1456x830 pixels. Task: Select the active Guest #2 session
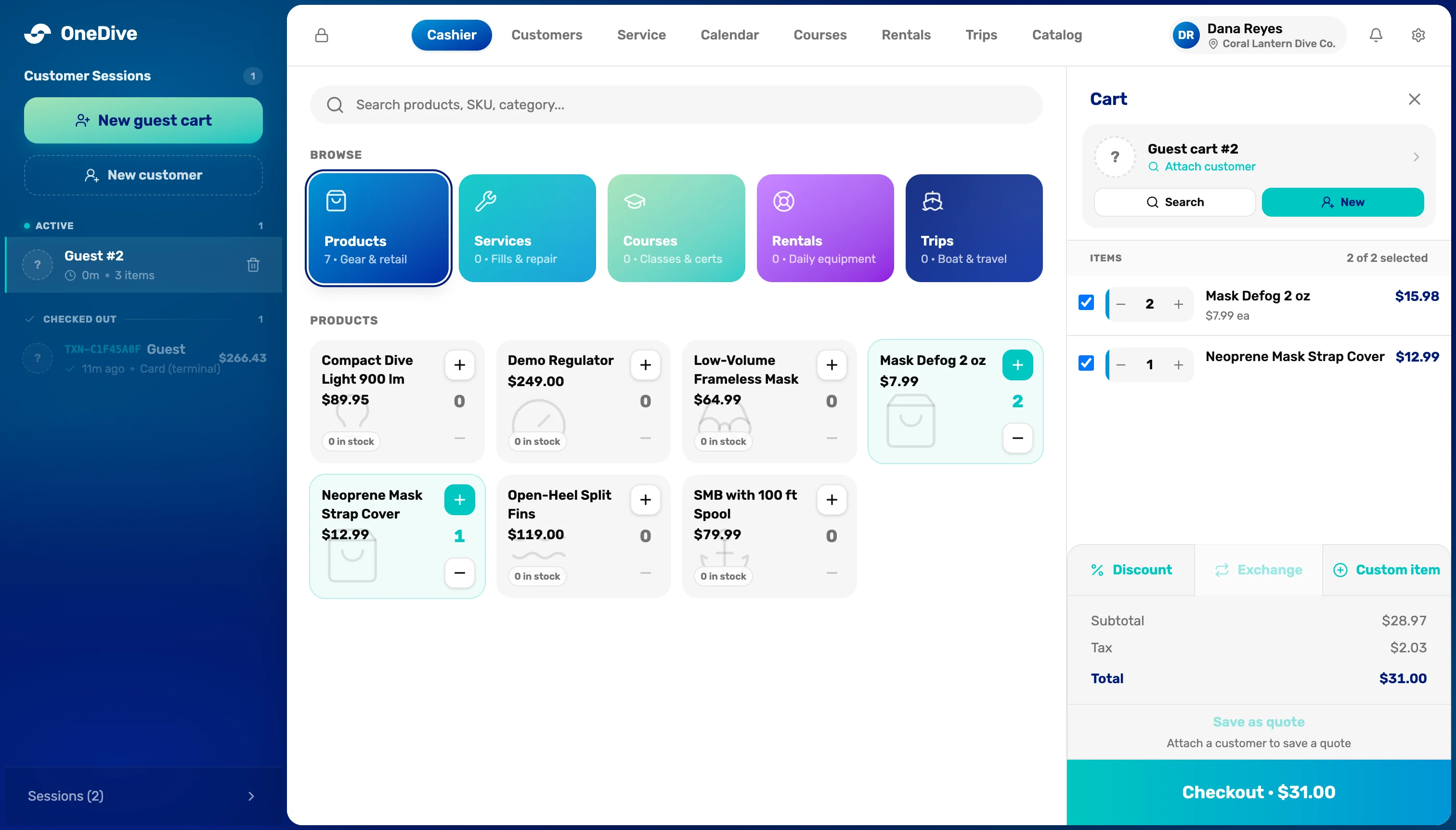coord(143,265)
